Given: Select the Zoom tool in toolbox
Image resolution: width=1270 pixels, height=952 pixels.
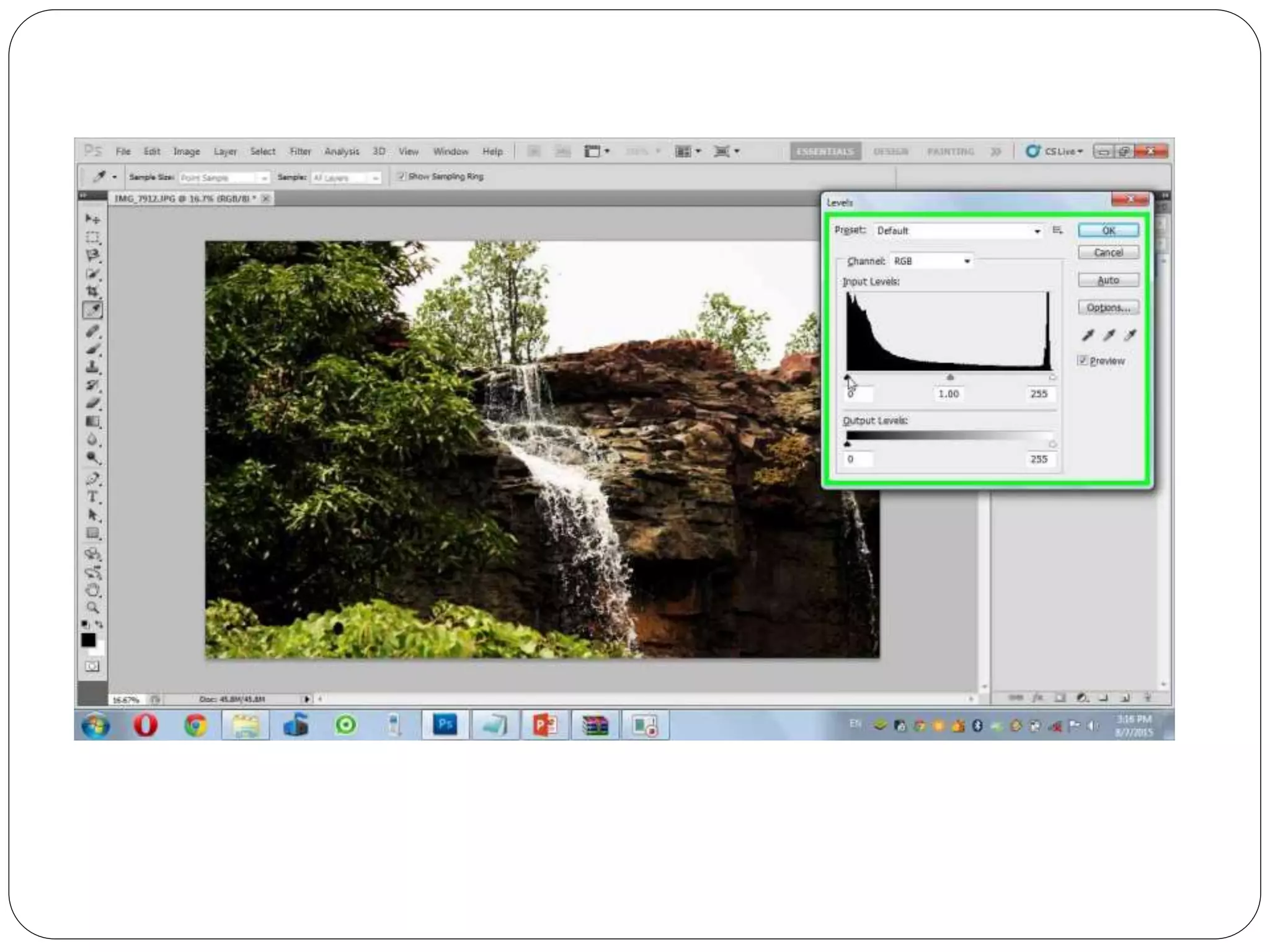Looking at the screenshot, I should 92,607.
